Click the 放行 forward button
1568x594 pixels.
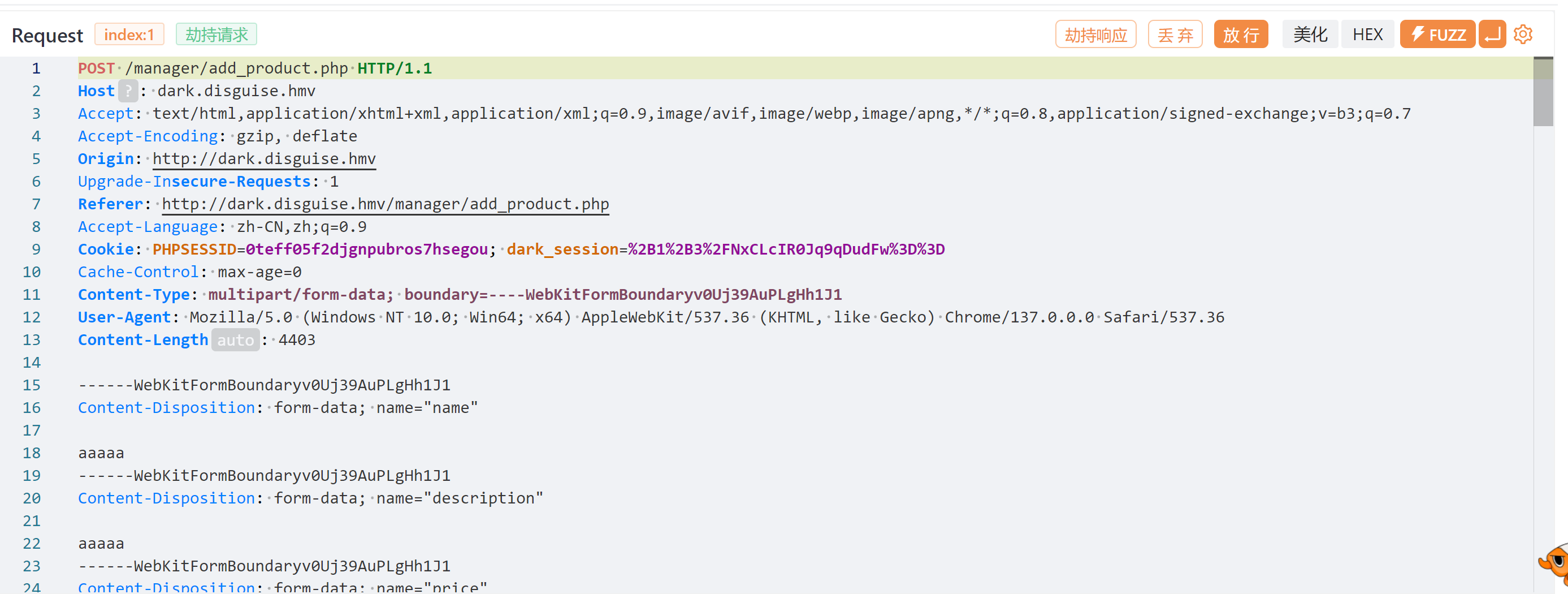click(x=1241, y=34)
